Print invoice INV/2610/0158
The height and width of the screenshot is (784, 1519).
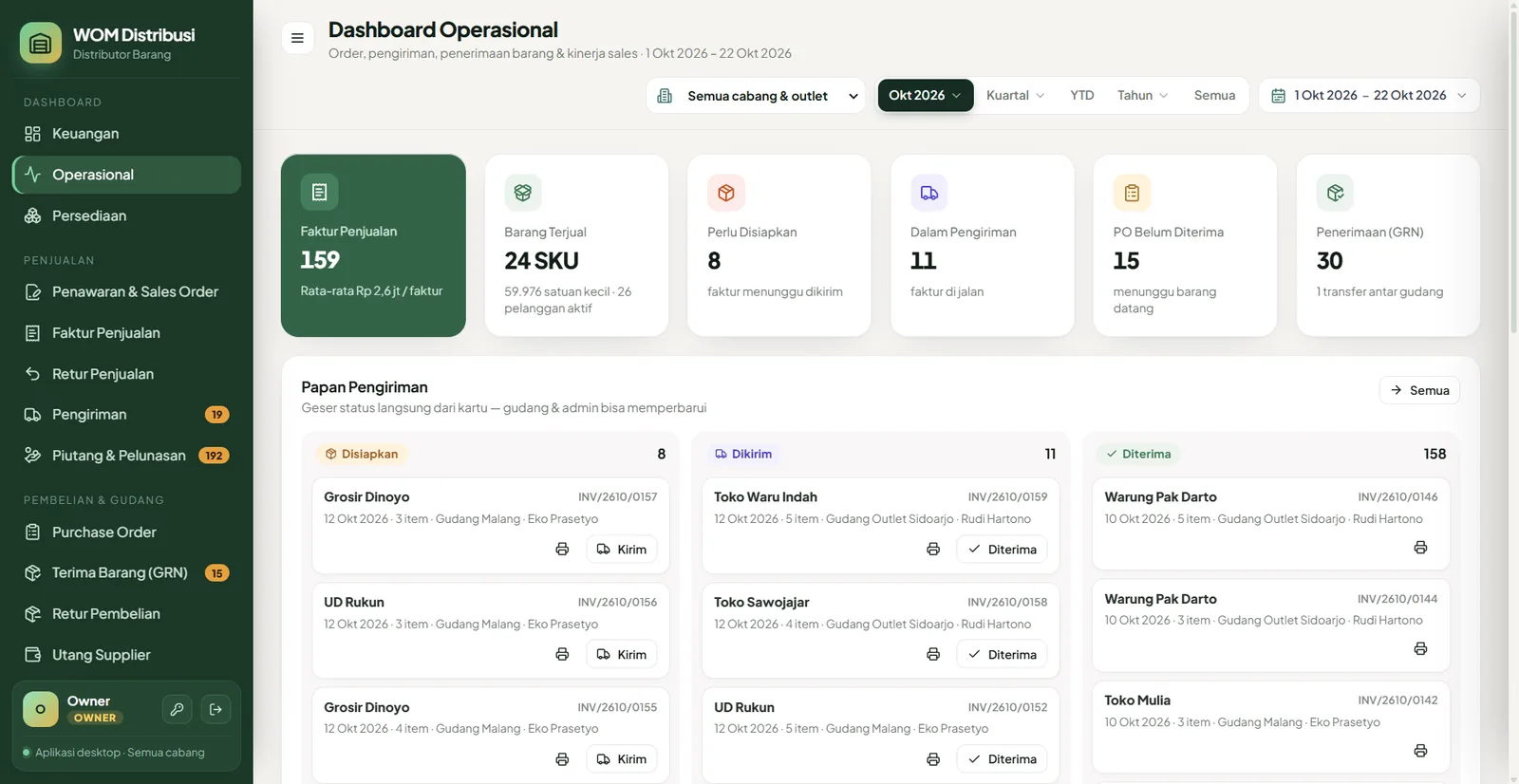click(x=933, y=655)
